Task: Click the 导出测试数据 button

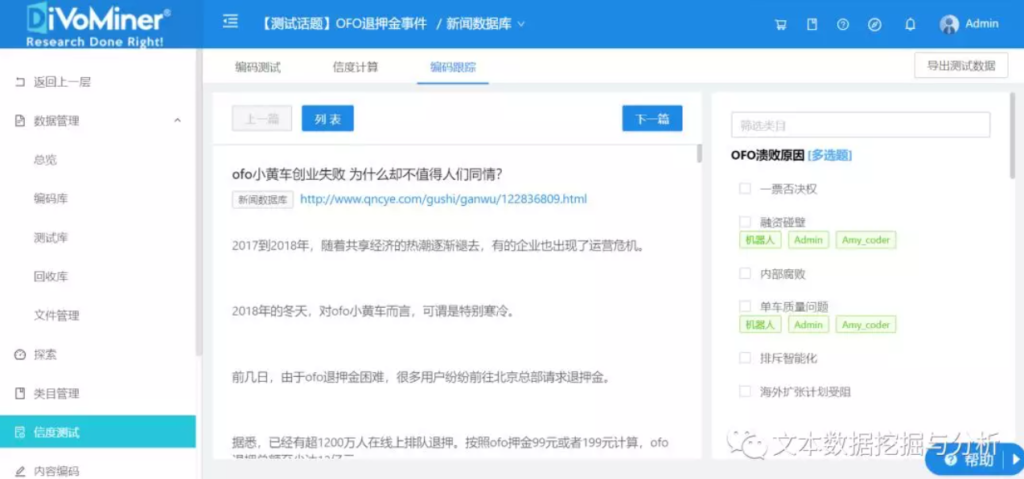Action: pos(961,65)
